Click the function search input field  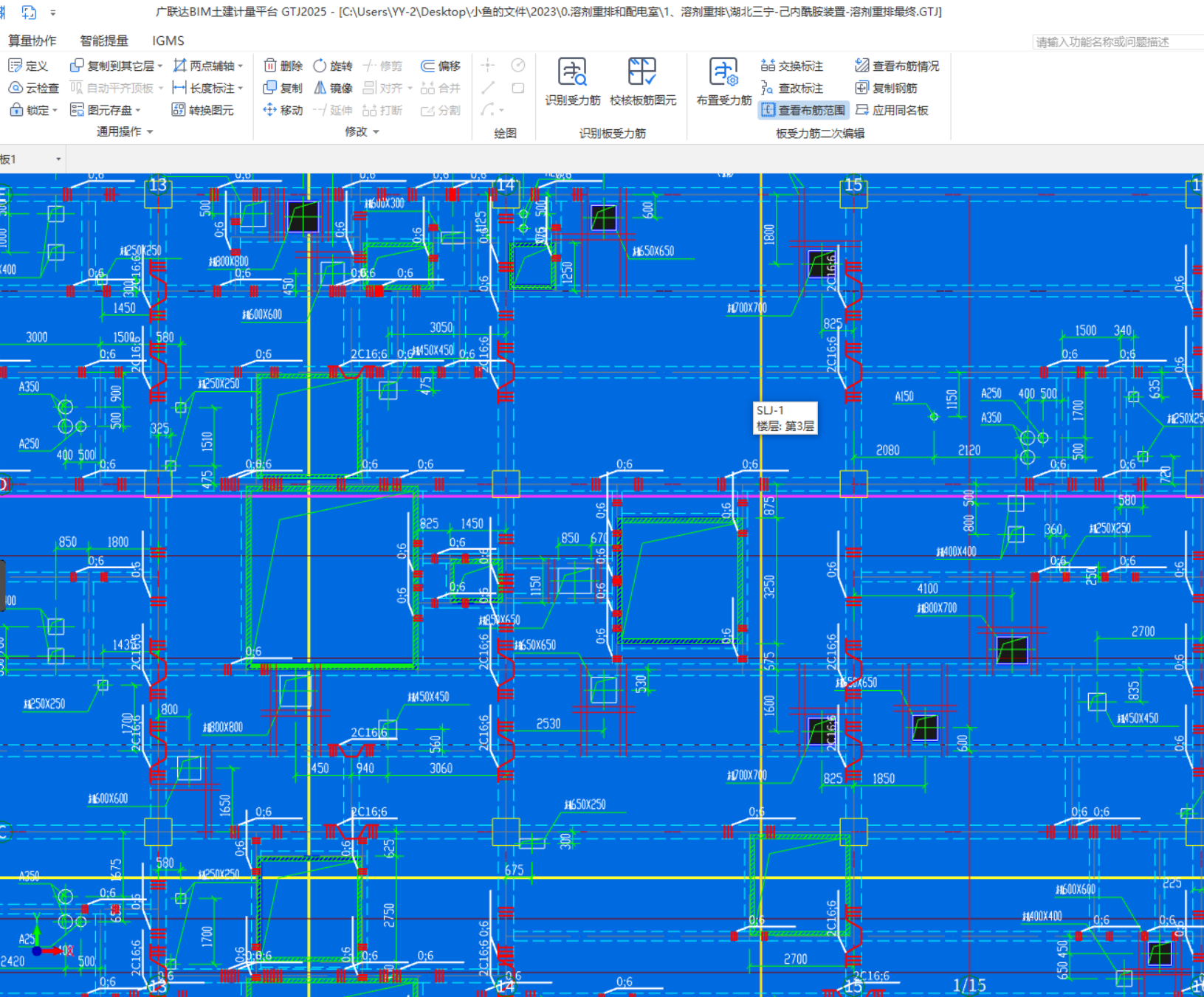[x=1118, y=42]
